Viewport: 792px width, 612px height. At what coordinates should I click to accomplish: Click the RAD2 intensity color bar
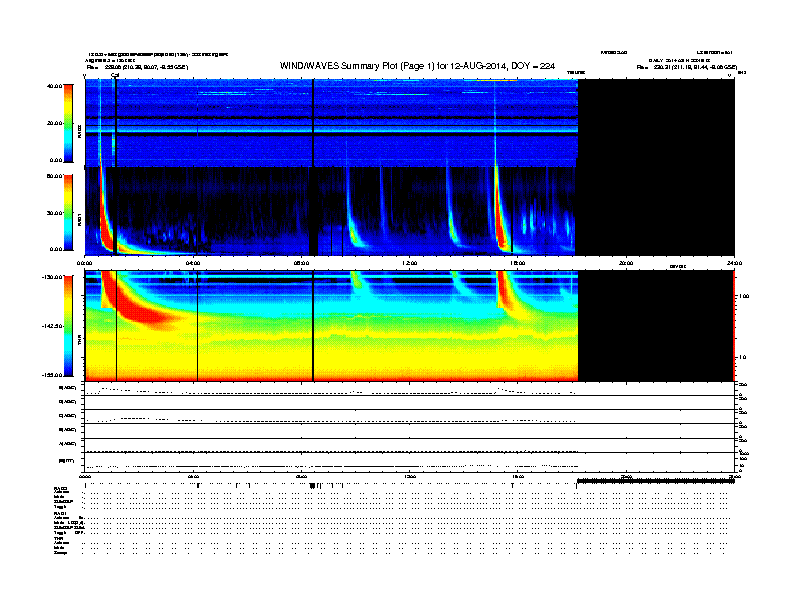pyautogui.click(x=68, y=123)
